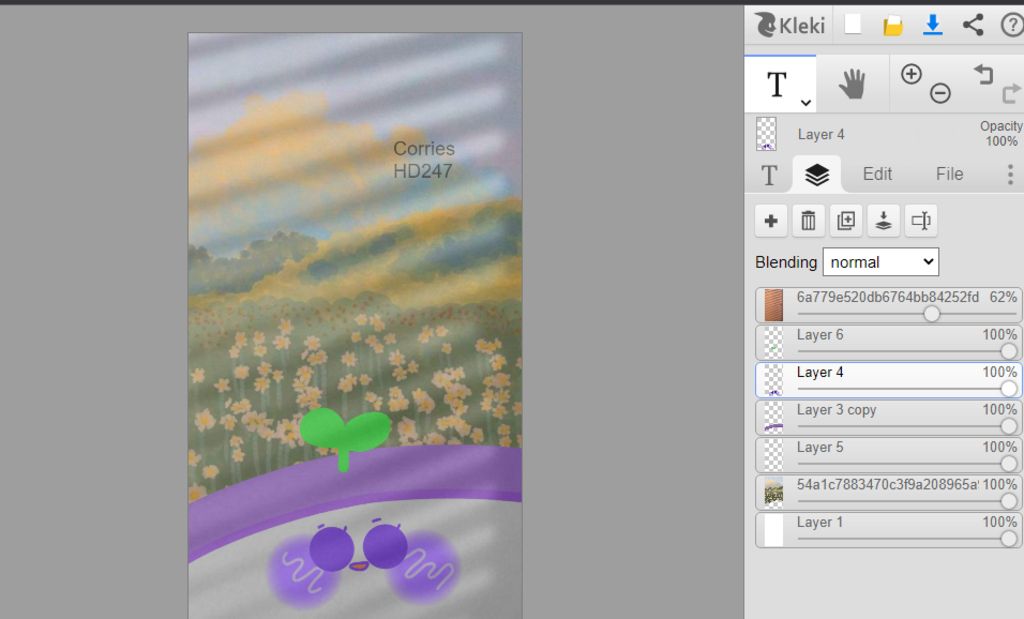Click the "Layer 4" name in header
Viewport: 1024px width, 619px height.
(821, 135)
